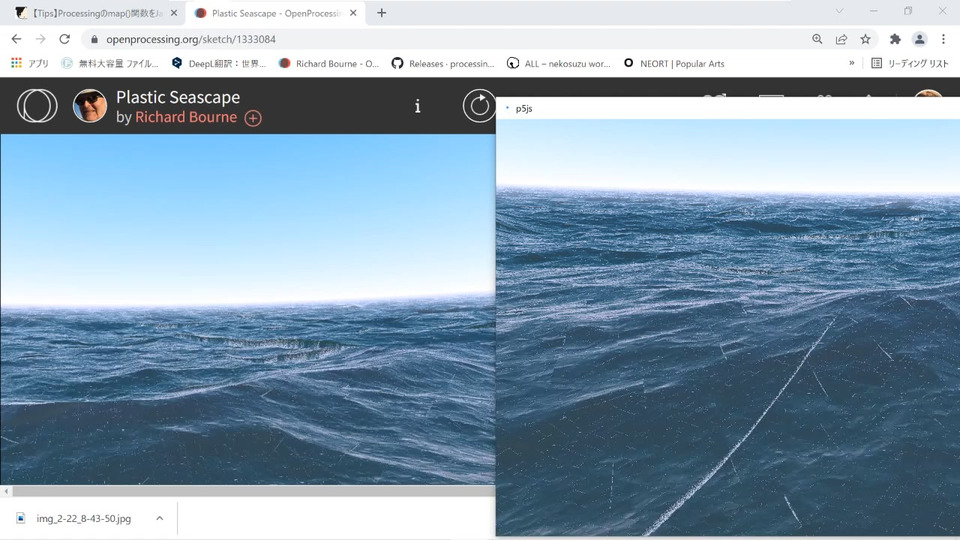
Task: Follow Richard Bourne with plus icon
Action: (253, 118)
